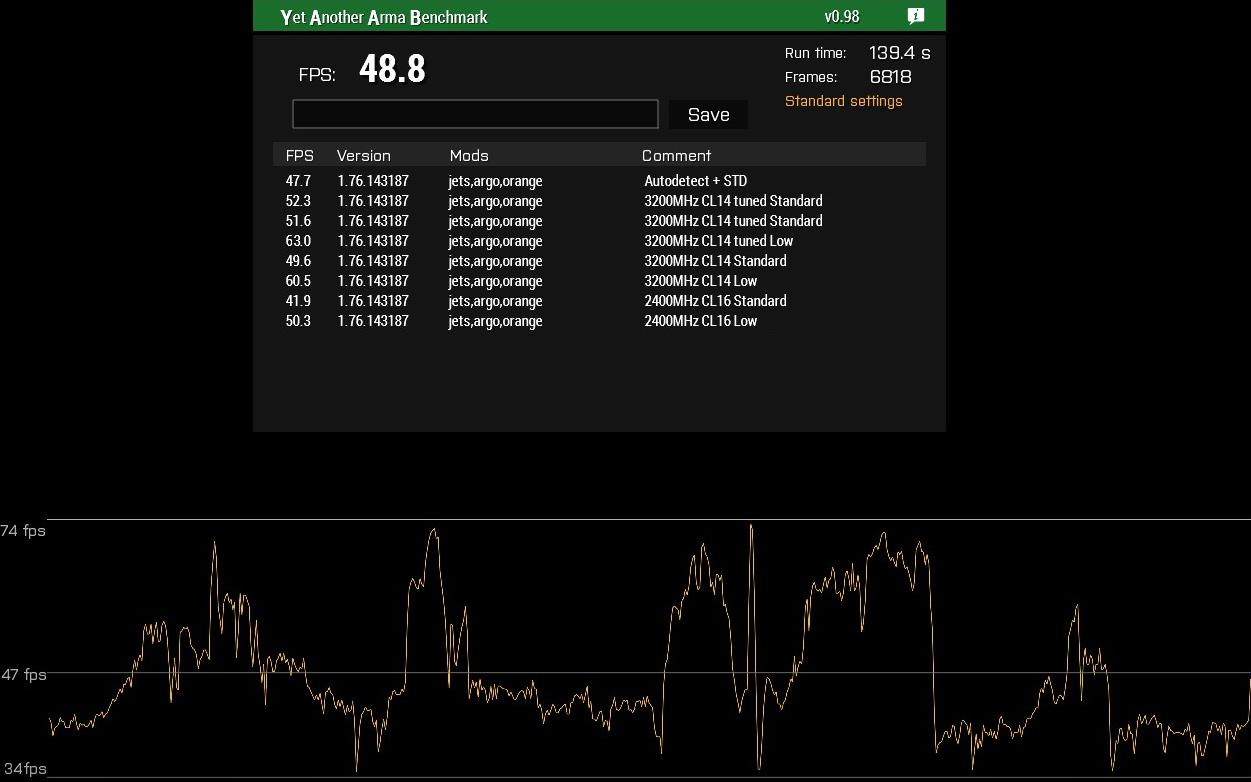Click the Frames value 6818
Screen dimensions: 1251x782
(890, 77)
